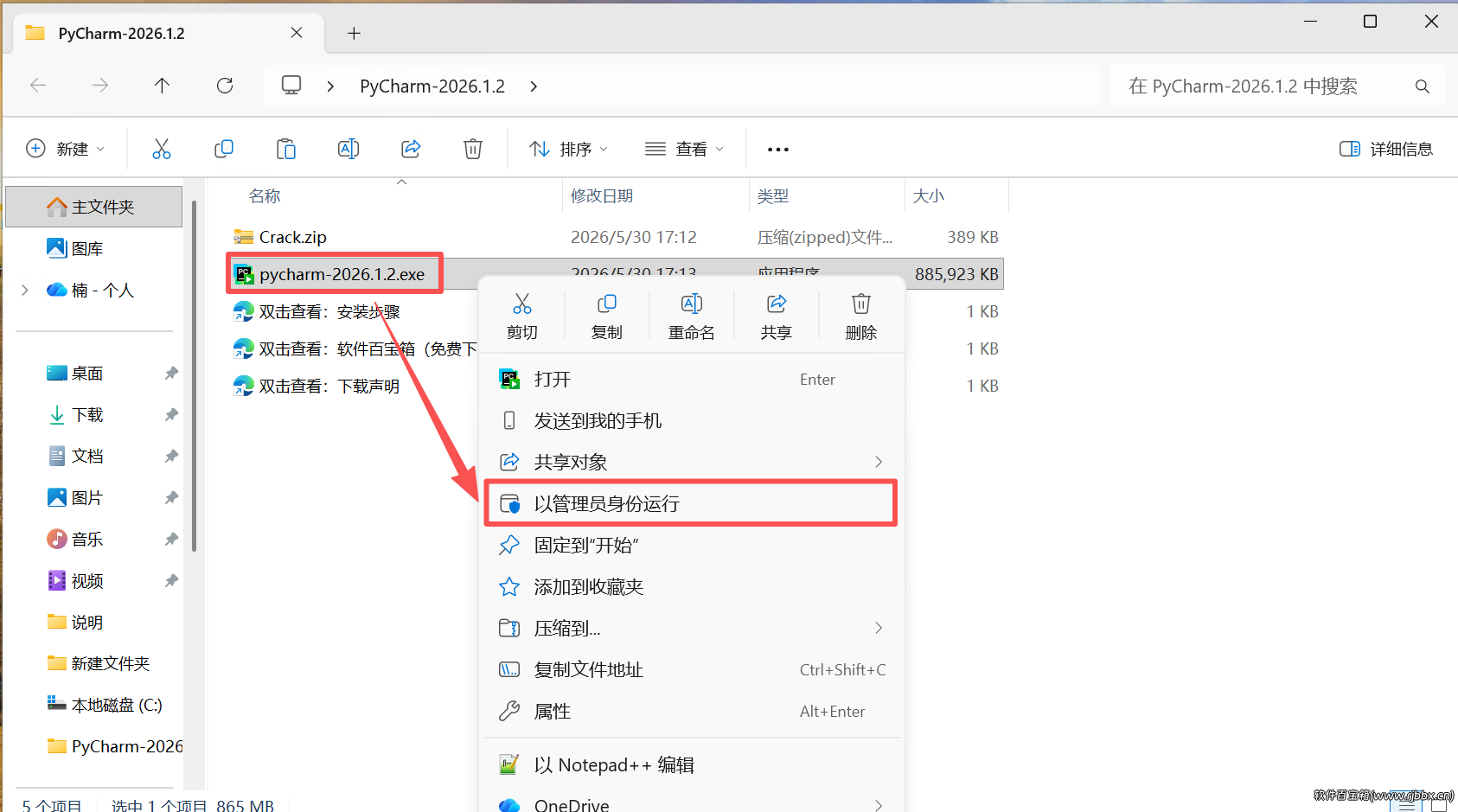Unpin 图片 using its pin icon
1458x812 pixels.
(171, 498)
